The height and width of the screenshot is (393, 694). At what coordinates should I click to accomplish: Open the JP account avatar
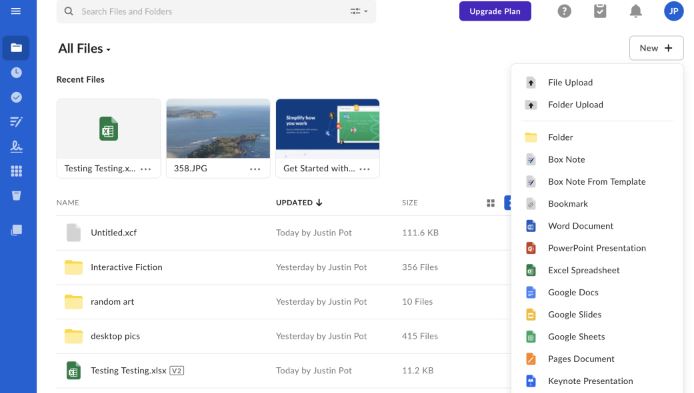674,11
